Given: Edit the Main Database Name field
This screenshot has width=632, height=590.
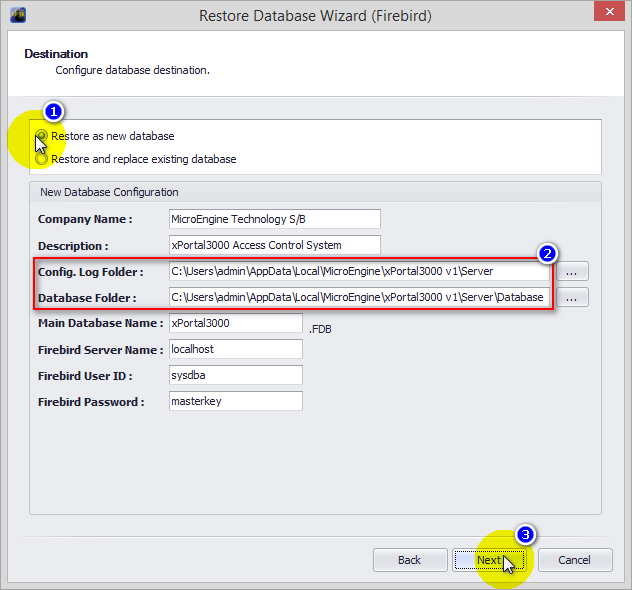Looking at the screenshot, I should pyautogui.click(x=235, y=323).
